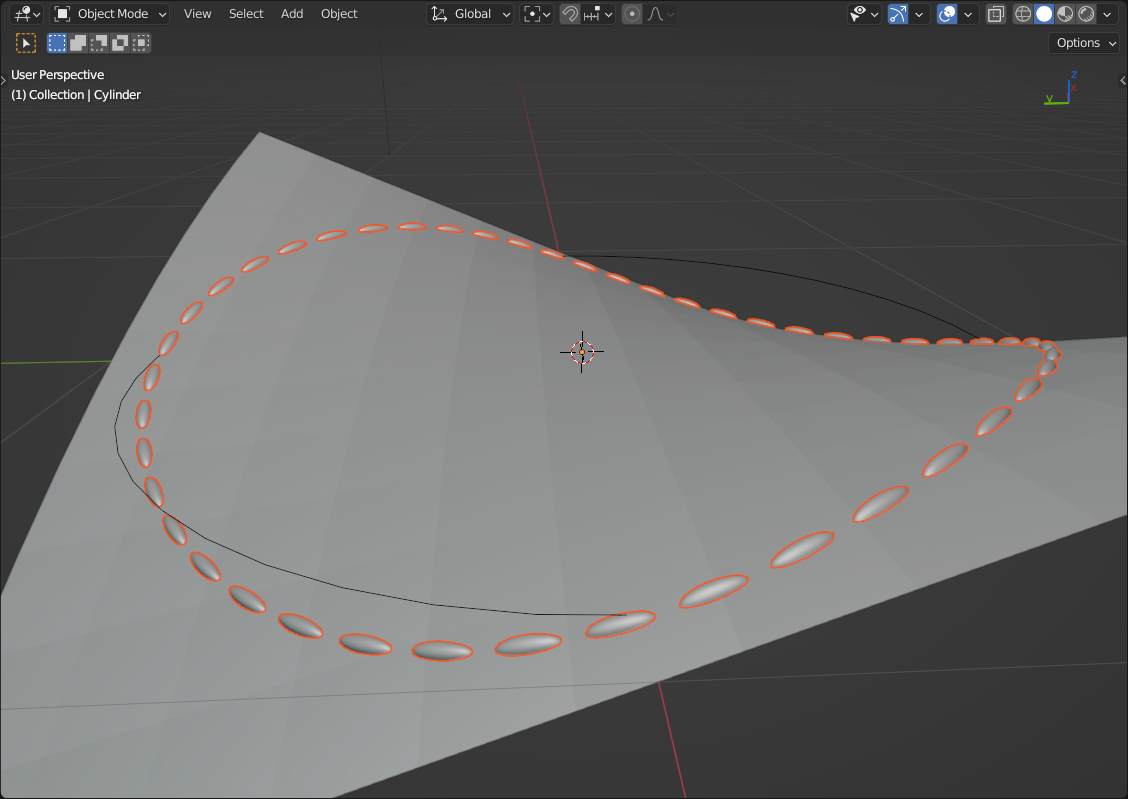
Task: Open the Object Mode dropdown
Action: [x=110, y=13]
